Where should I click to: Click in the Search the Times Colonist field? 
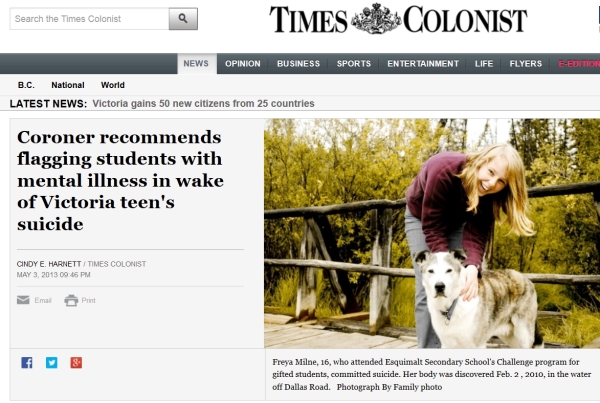point(90,19)
